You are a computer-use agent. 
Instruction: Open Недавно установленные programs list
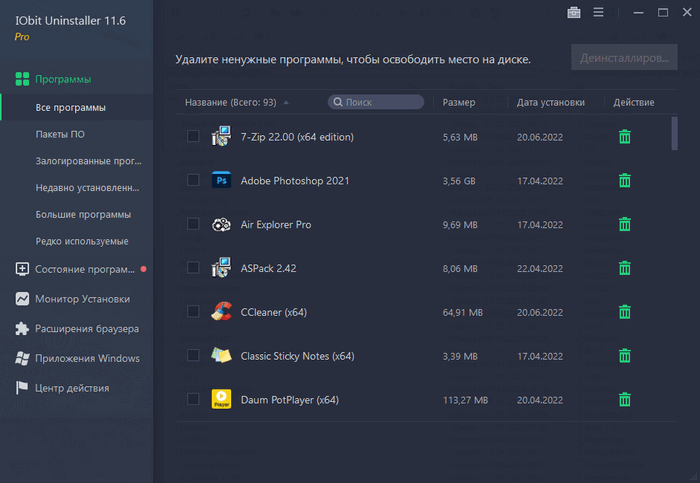[x=86, y=187]
